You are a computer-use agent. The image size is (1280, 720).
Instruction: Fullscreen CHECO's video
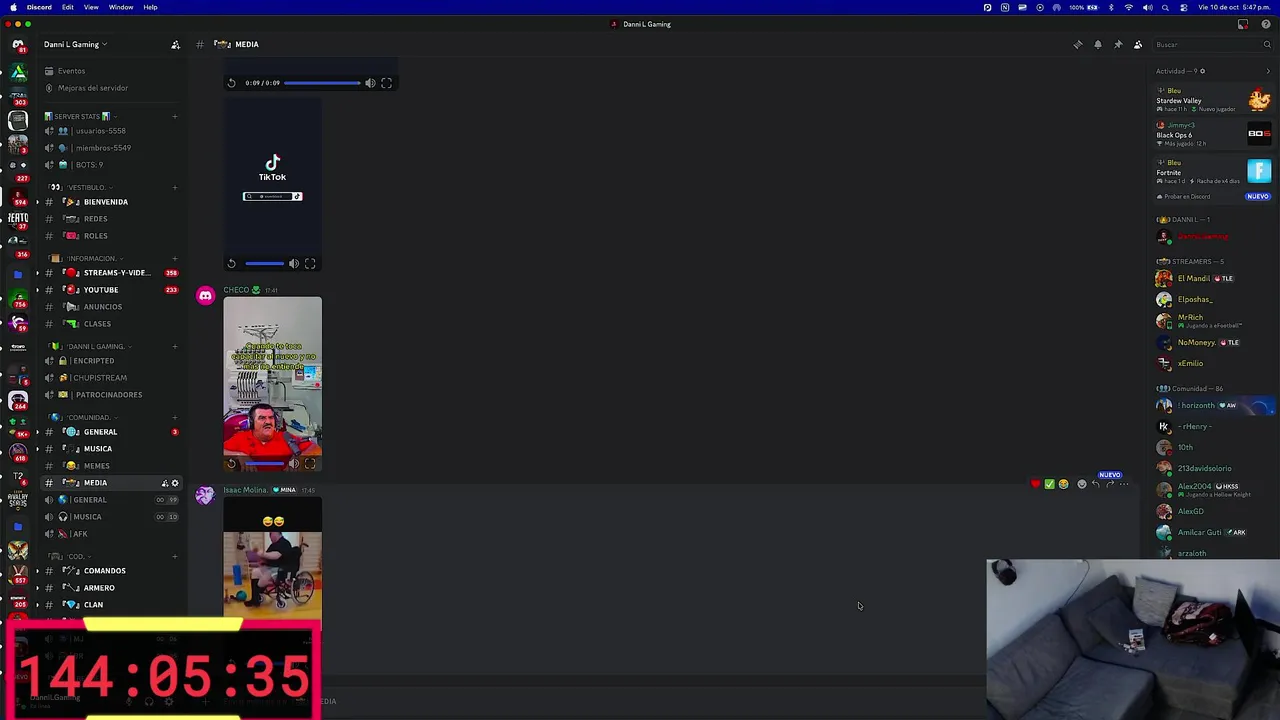[x=310, y=464]
